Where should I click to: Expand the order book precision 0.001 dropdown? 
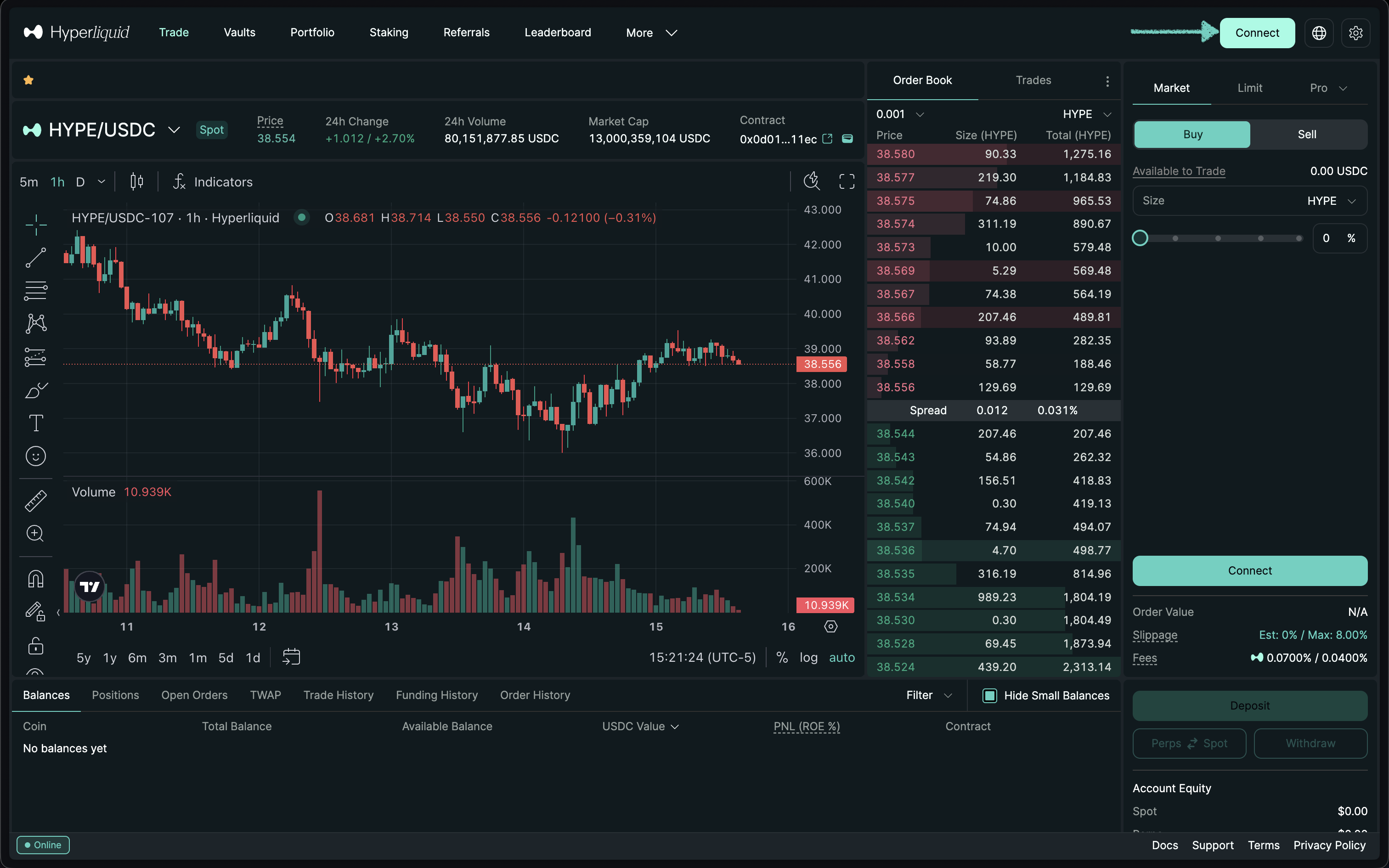click(x=899, y=114)
